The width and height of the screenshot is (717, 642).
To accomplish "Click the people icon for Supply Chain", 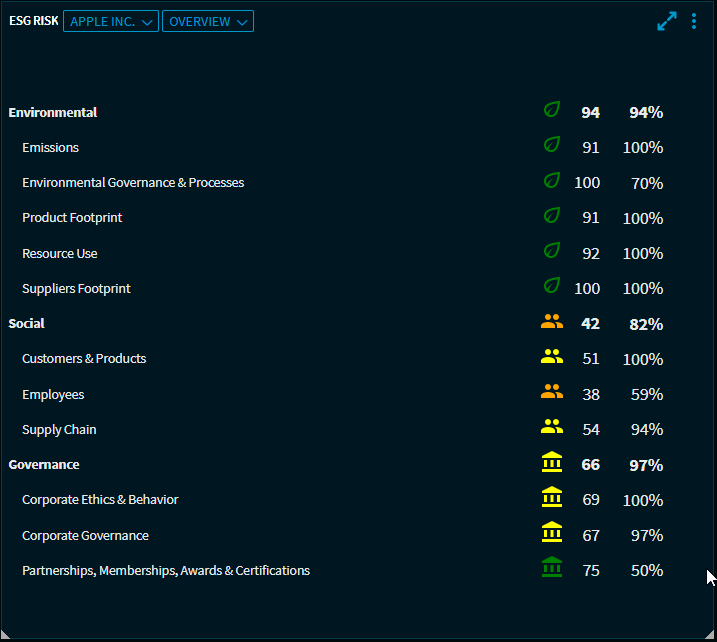I will click(x=552, y=428).
